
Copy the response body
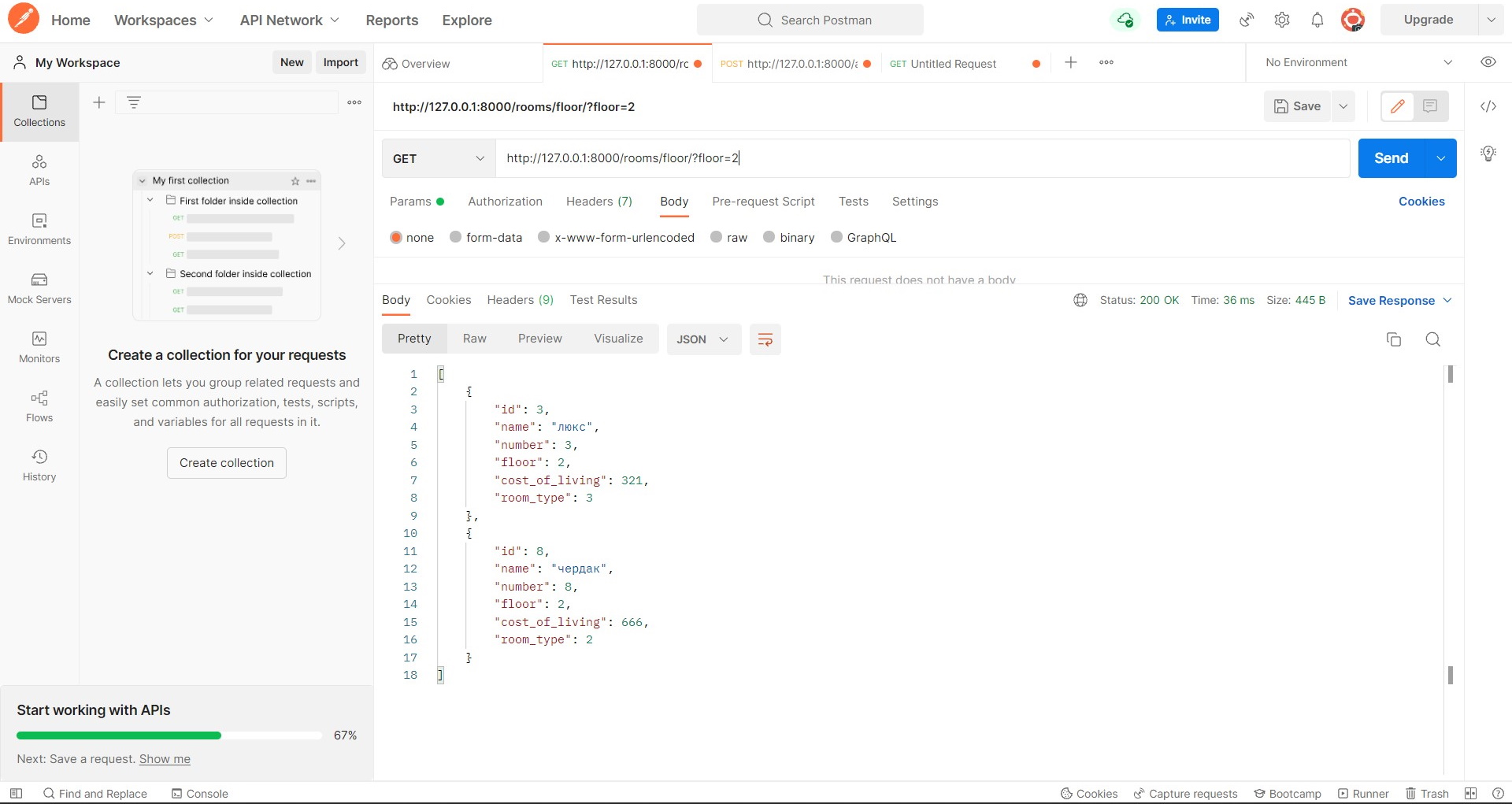1393,339
